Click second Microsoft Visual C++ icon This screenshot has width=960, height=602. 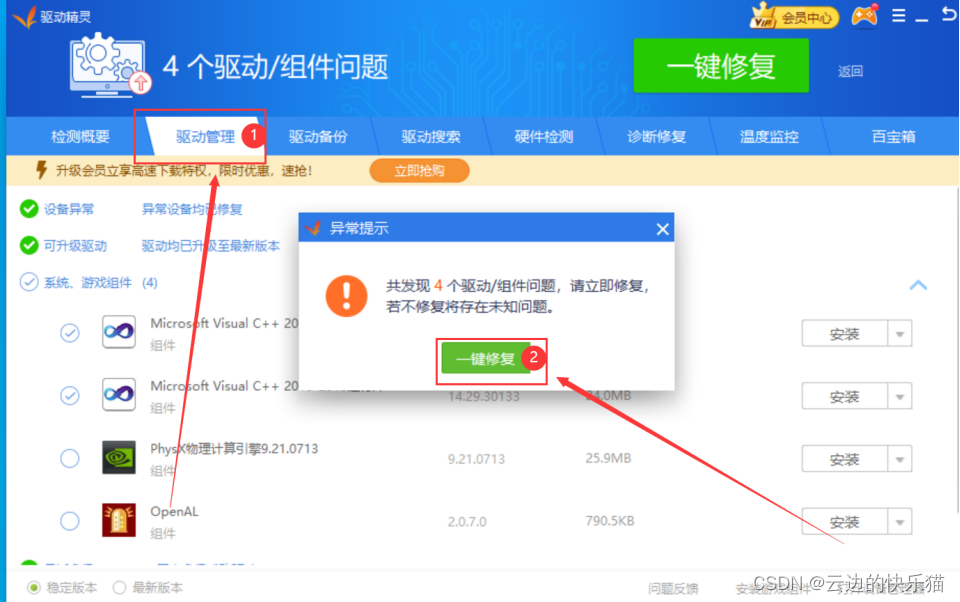[x=119, y=394]
